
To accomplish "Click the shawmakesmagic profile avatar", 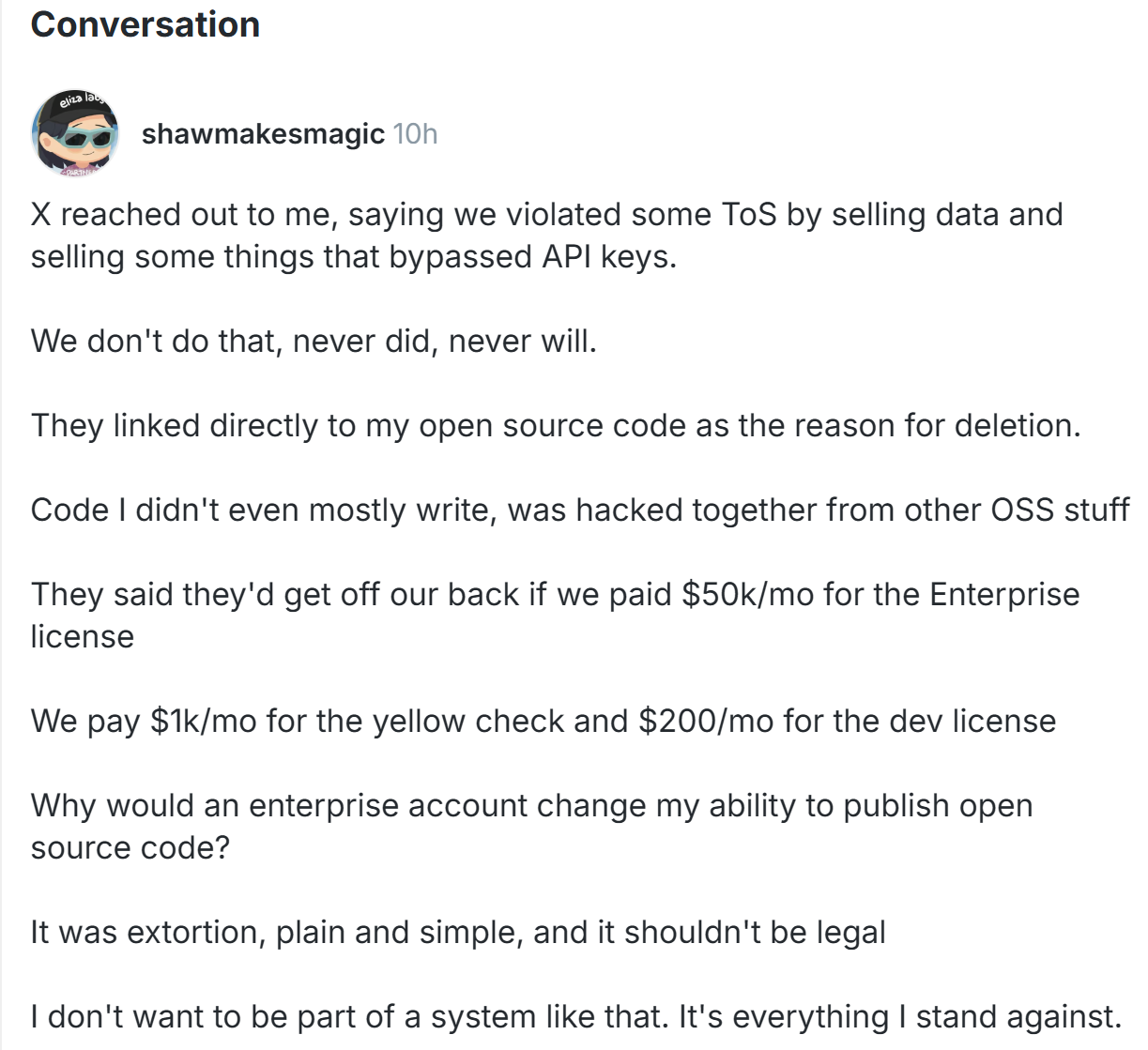I will tap(75, 134).
